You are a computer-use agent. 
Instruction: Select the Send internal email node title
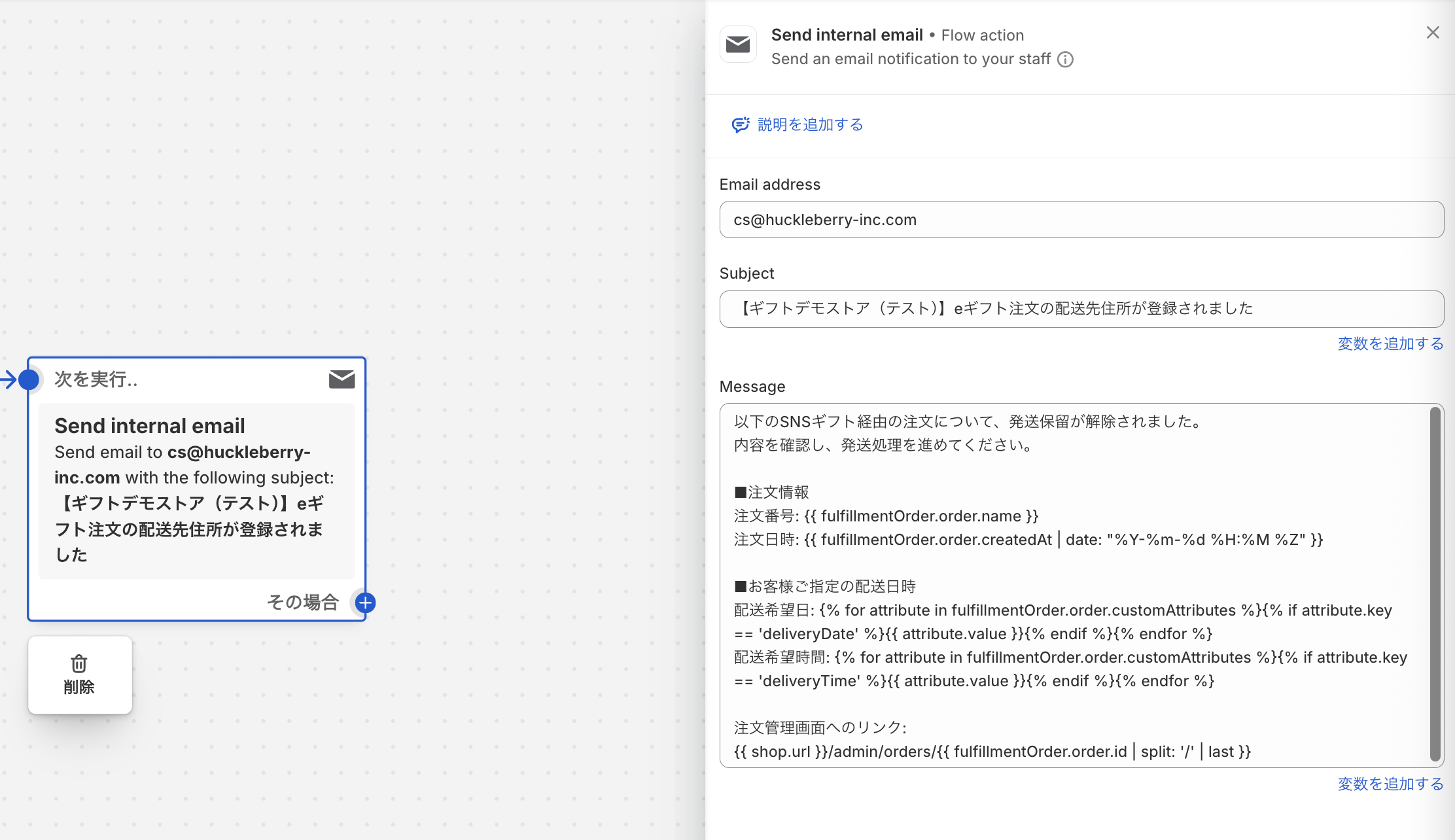(x=150, y=426)
